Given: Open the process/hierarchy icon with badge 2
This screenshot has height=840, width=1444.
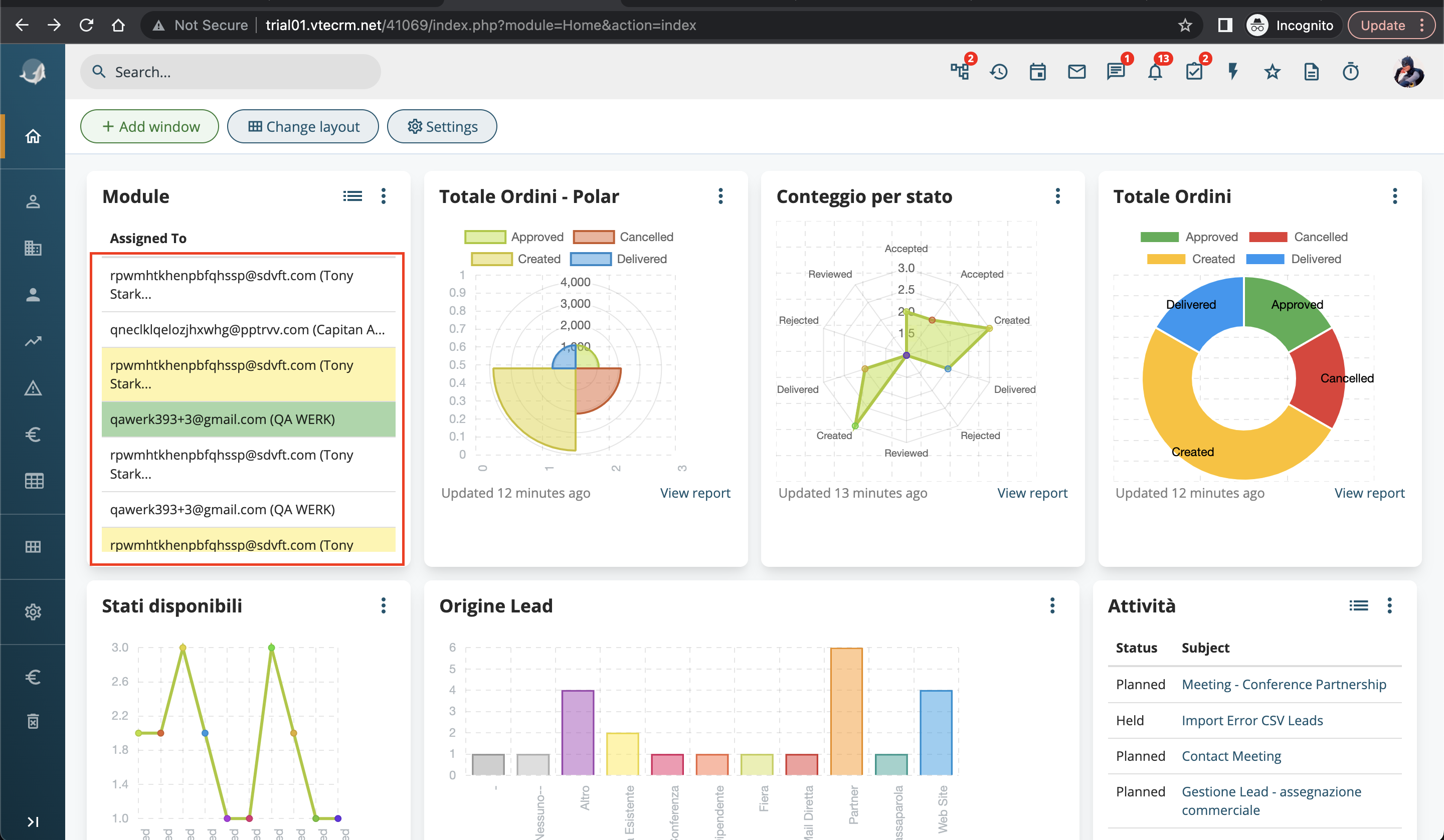Looking at the screenshot, I should (960, 72).
